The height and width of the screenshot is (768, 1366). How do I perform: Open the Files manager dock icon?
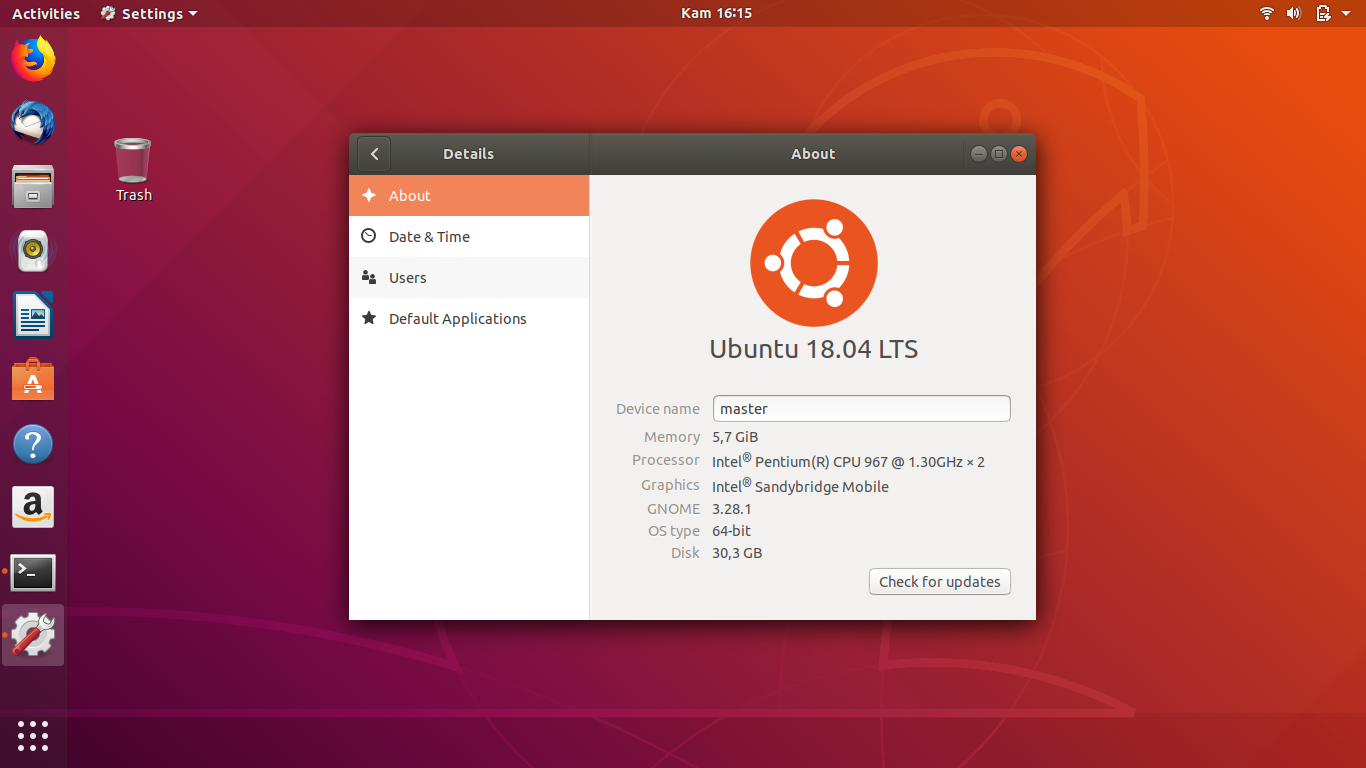[x=33, y=187]
